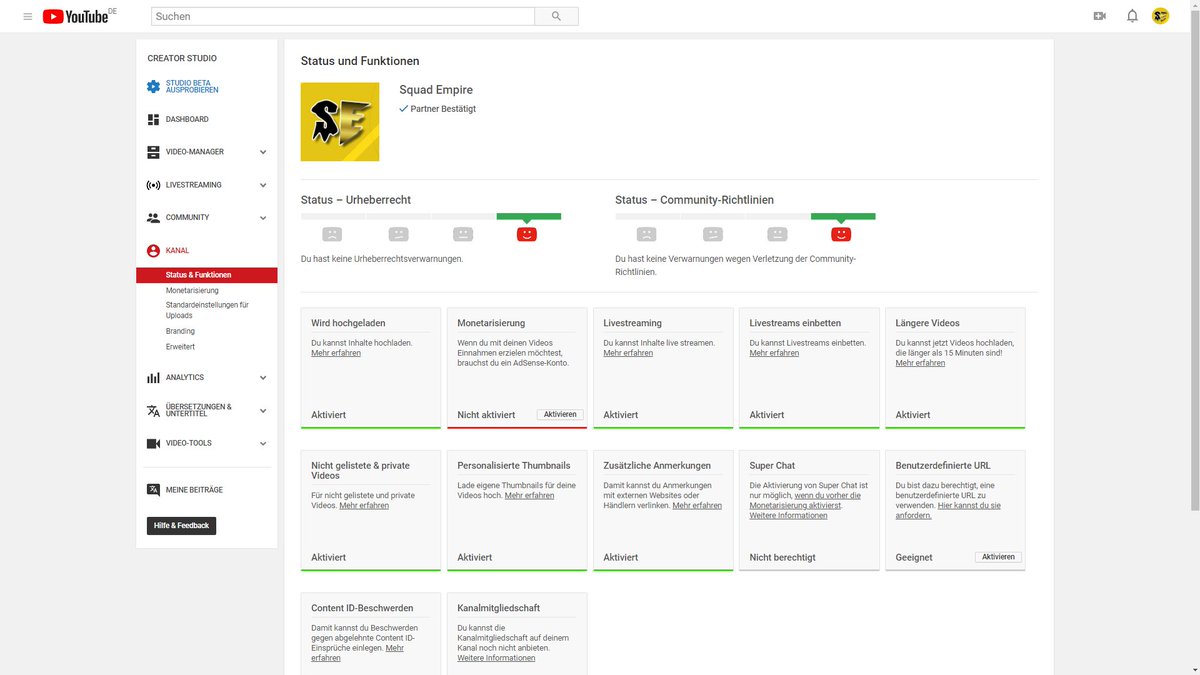Click the red smiley under Community-Richtlinien status
The height and width of the screenshot is (675, 1200).
(x=841, y=234)
